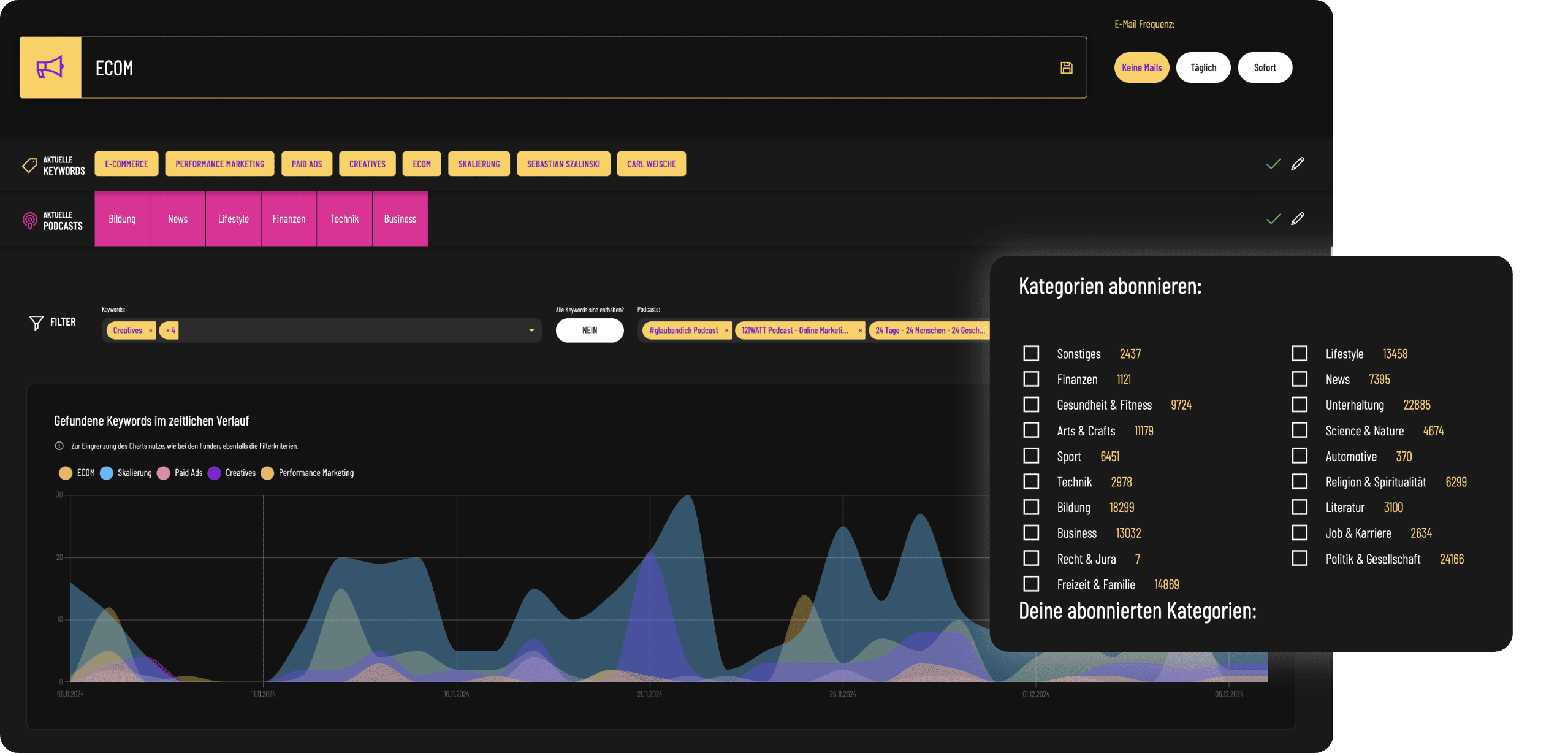Click the green checkmark in the keywords row

click(x=1273, y=164)
